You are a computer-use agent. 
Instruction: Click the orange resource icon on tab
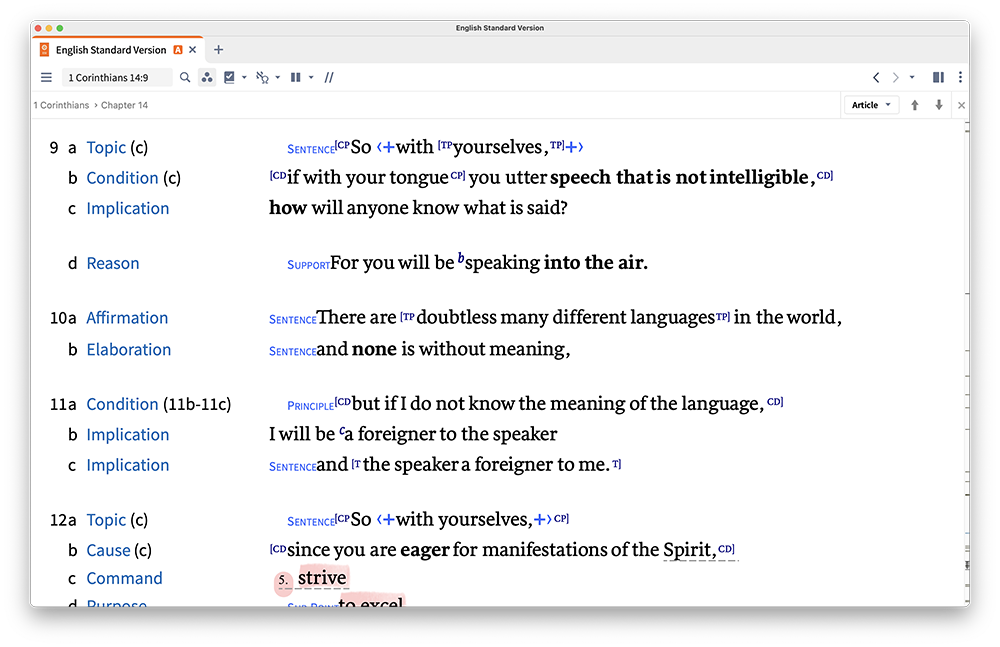click(44, 50)
